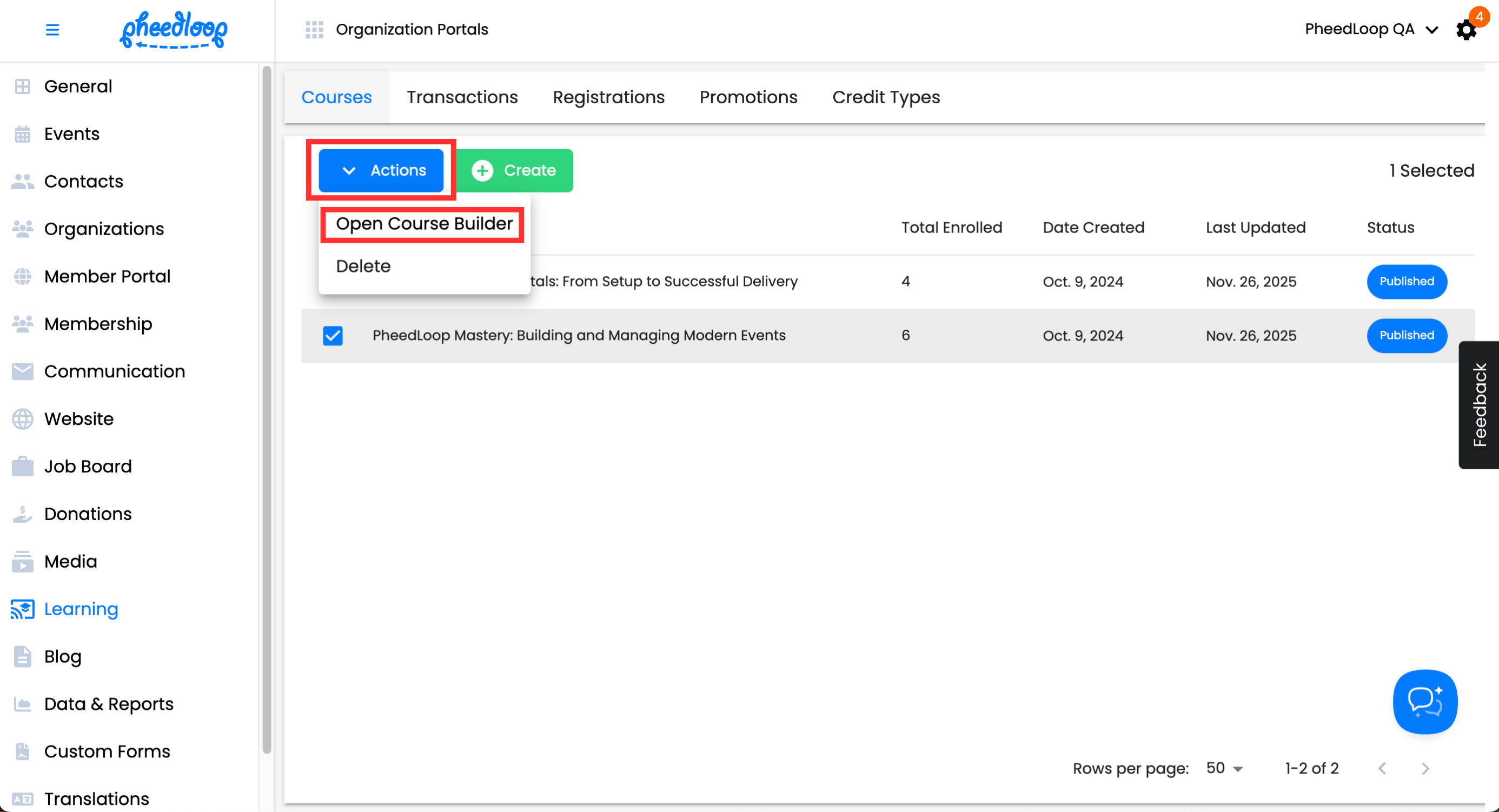The height and width of the screenshot is (812, 1499).
Task: Click the Media sidebar icon
Action: pyautogui.click(x=23, y=562)
